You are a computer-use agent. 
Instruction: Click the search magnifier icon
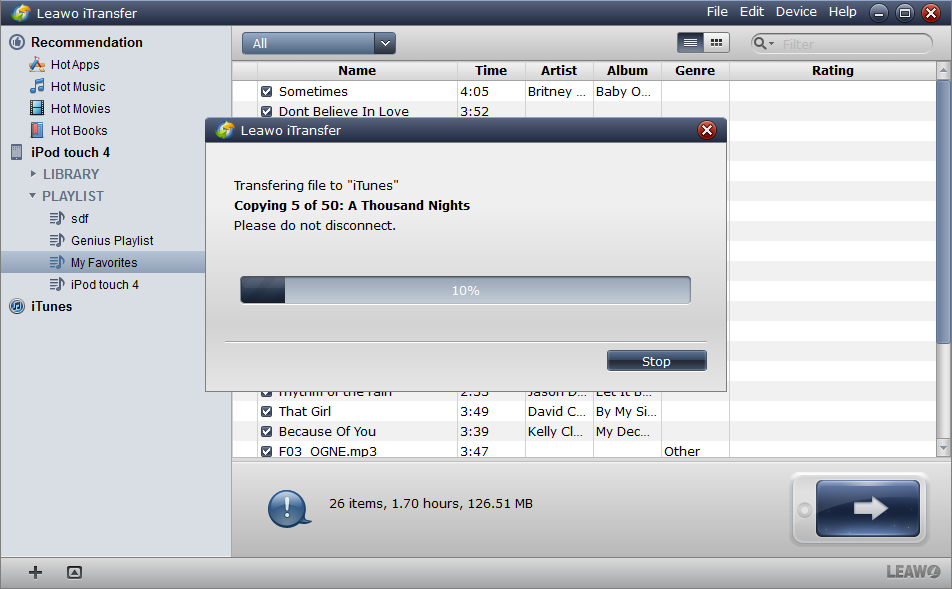(760, 43)
